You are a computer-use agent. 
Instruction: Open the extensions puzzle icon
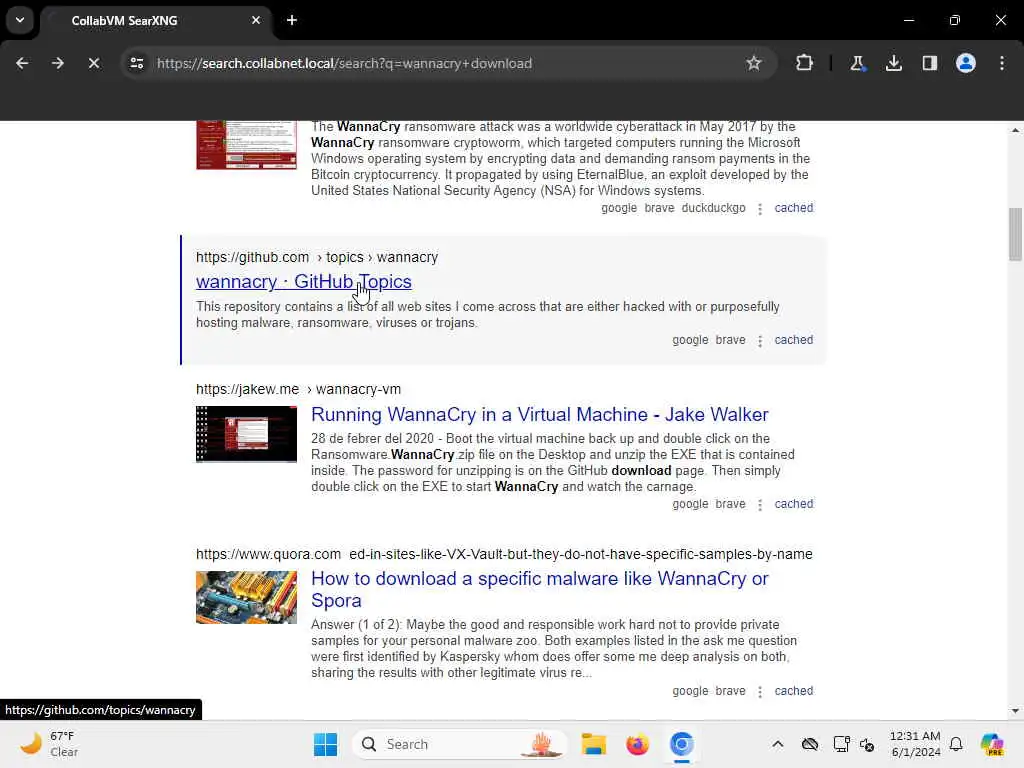805,63
